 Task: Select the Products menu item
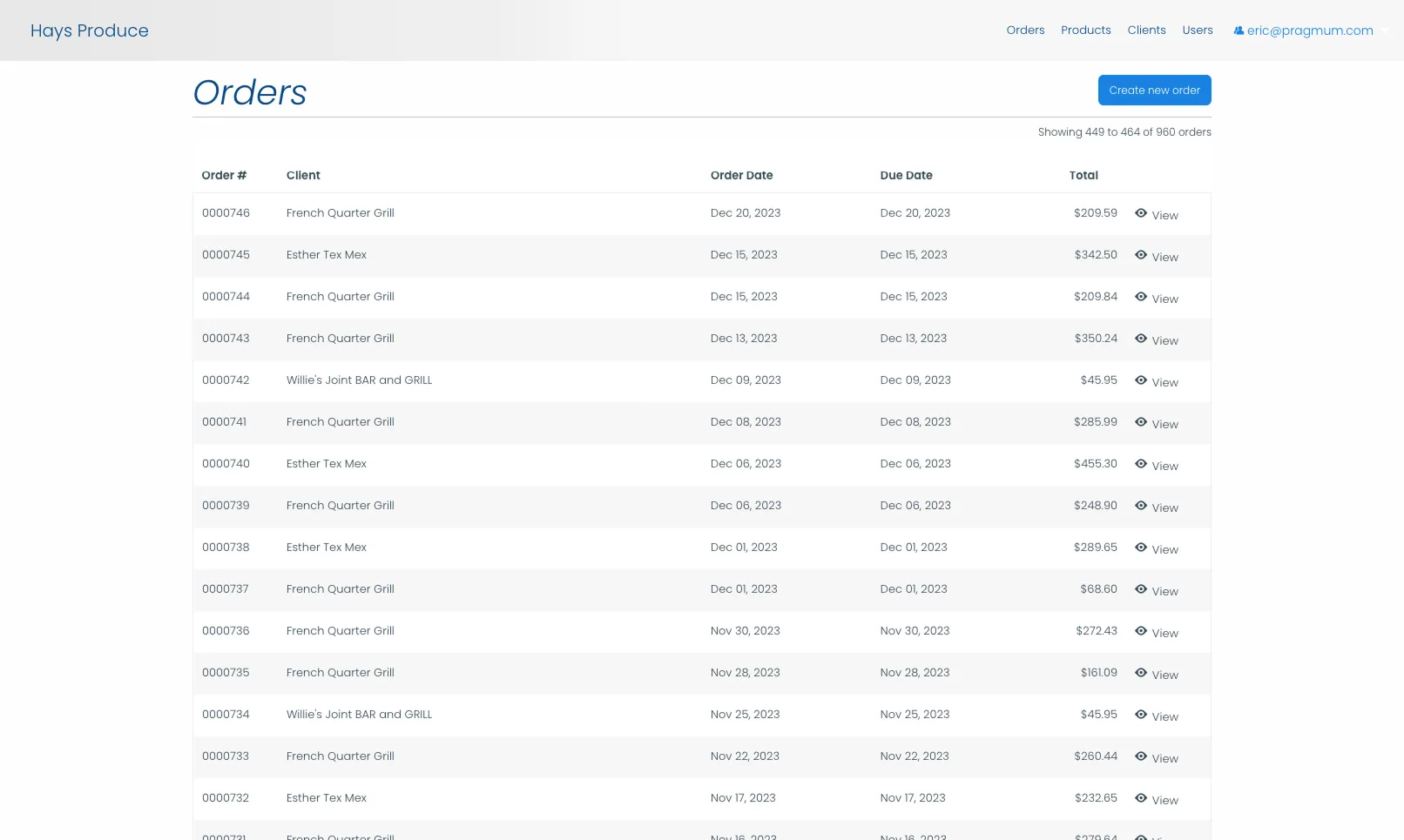pyautogui.click(x=1085, y=30)
